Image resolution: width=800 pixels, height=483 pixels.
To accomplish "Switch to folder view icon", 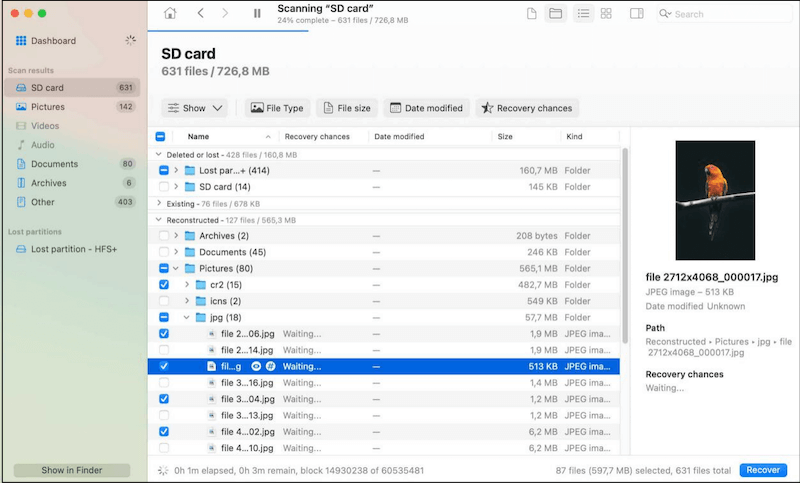I will coord(556,14).
